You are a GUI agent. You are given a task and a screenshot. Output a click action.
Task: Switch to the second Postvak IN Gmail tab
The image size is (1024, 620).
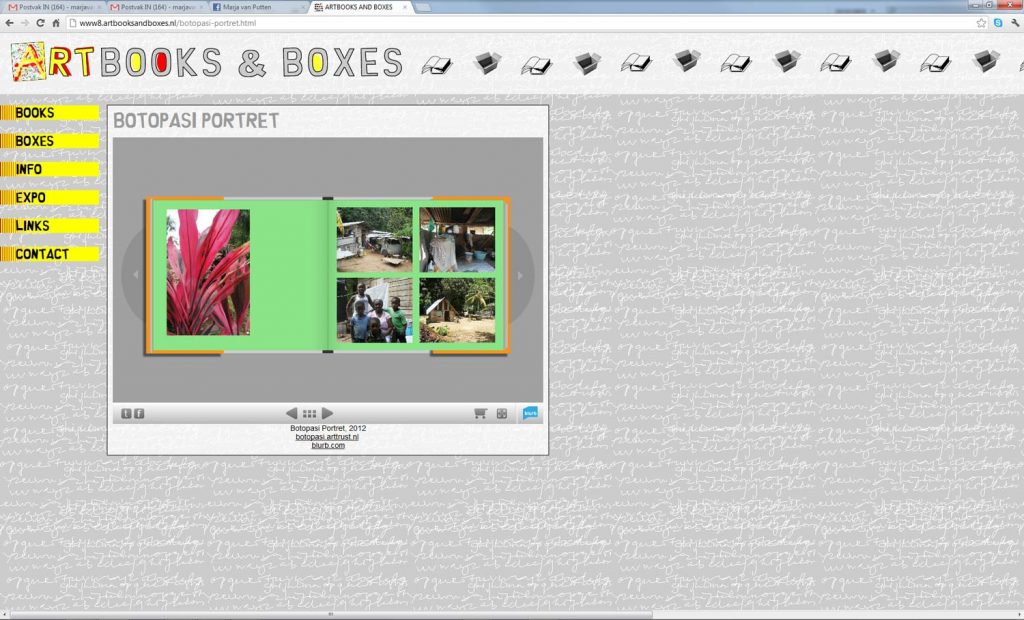(157, 7)
